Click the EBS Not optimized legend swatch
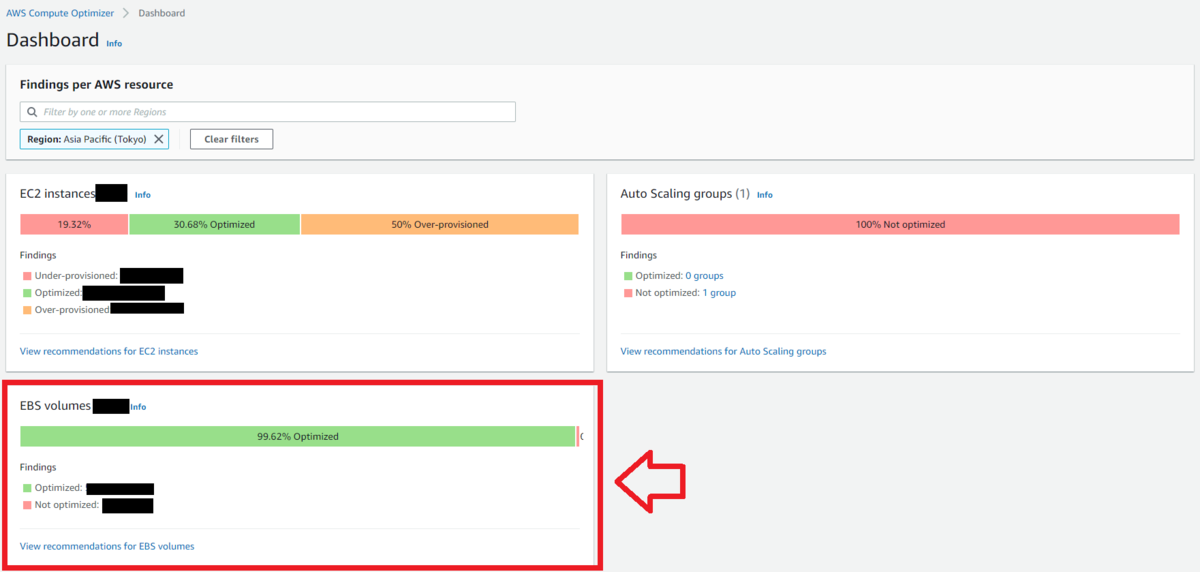1200x572 pixels. tap(27, 505)
